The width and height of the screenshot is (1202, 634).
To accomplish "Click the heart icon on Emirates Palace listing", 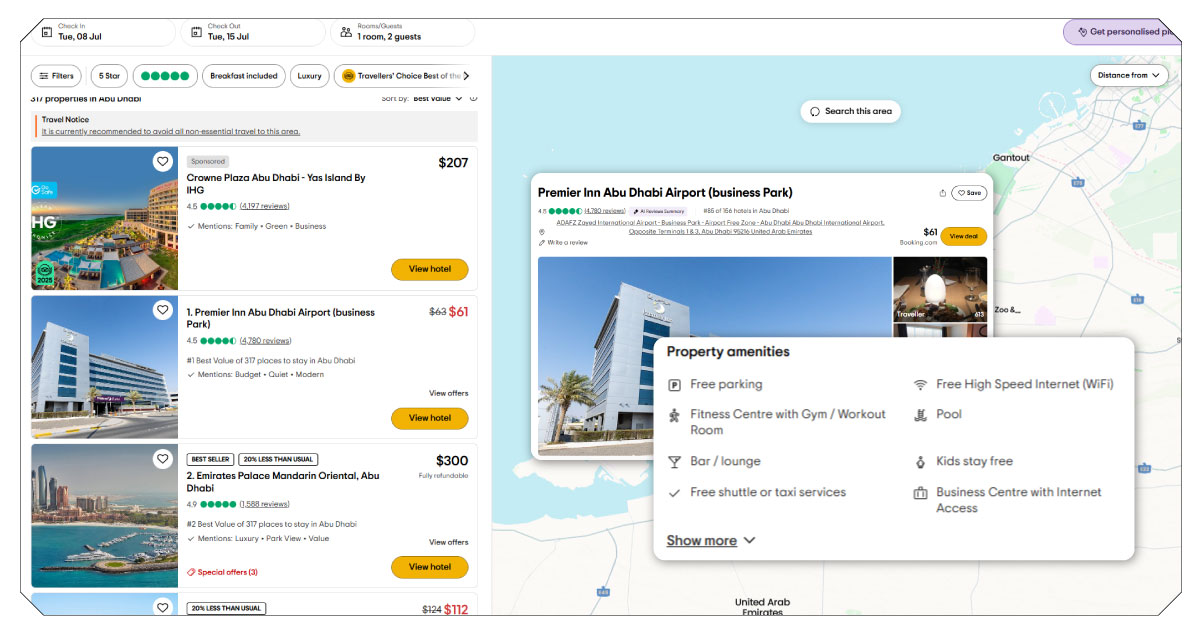I will click(x=163, y=458).
